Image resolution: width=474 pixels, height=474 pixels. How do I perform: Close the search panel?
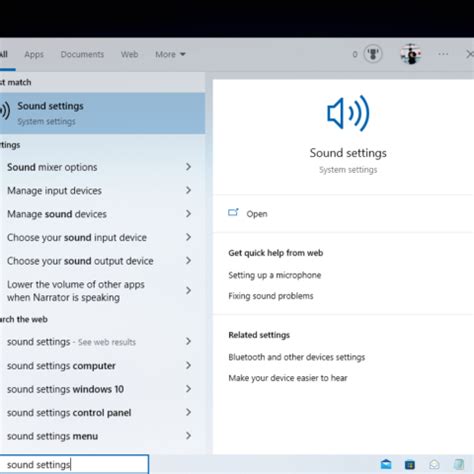tap(470, 54)
